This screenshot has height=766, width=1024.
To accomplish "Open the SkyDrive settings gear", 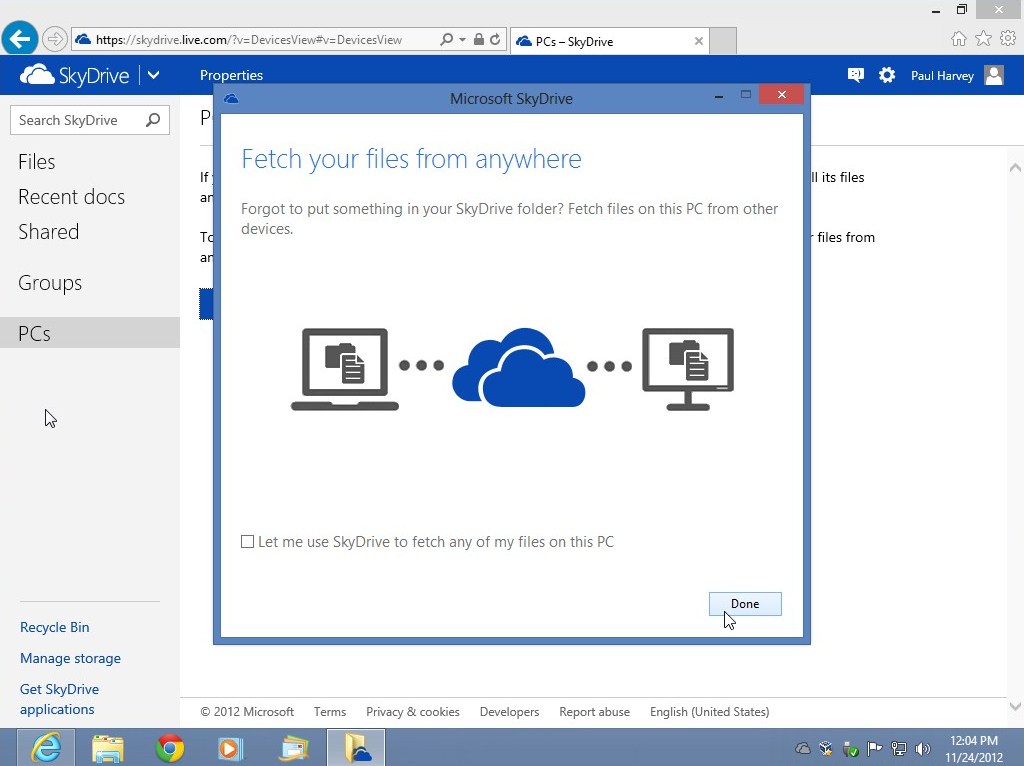I will coord(887,75).
